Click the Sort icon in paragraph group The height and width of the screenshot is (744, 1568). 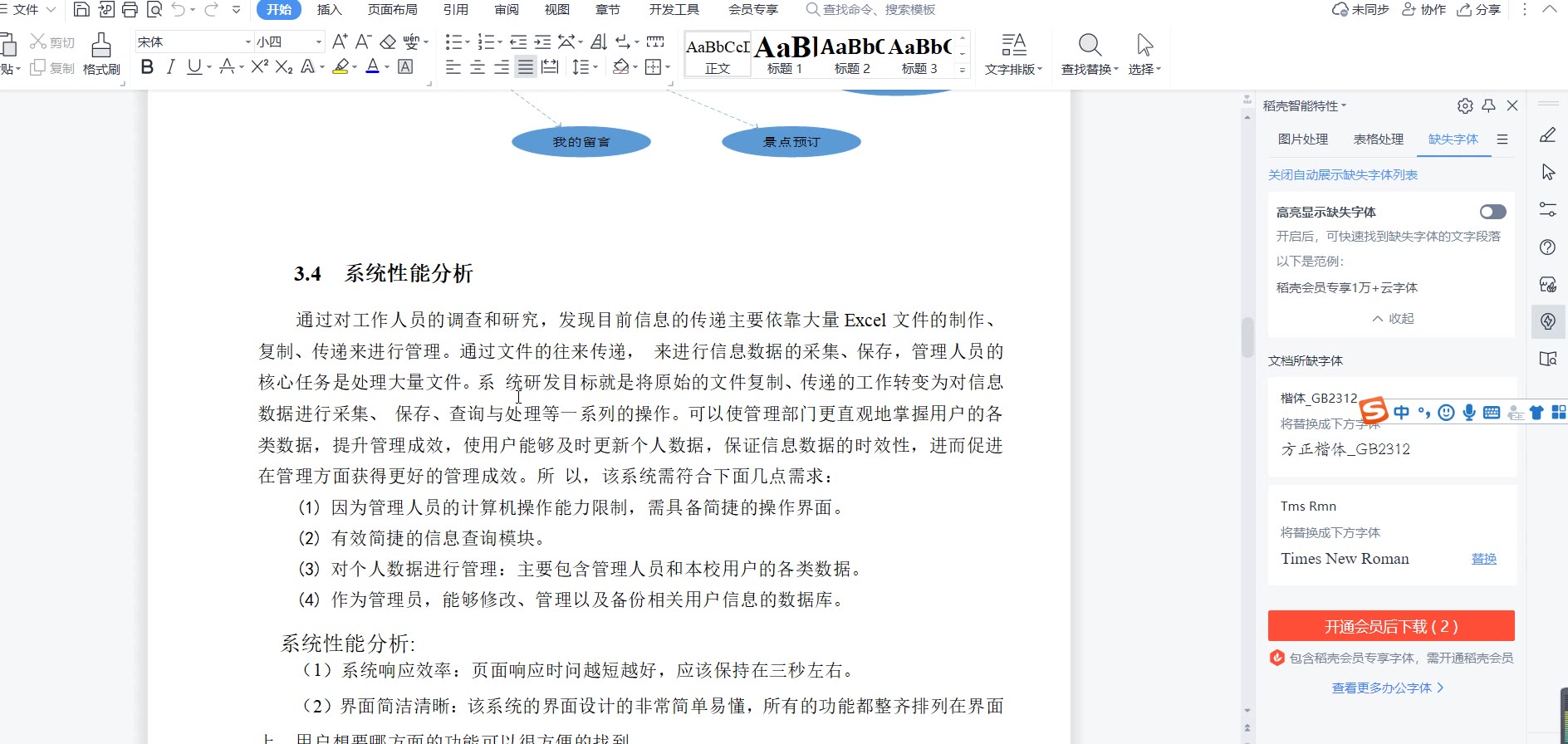point(599,42)
